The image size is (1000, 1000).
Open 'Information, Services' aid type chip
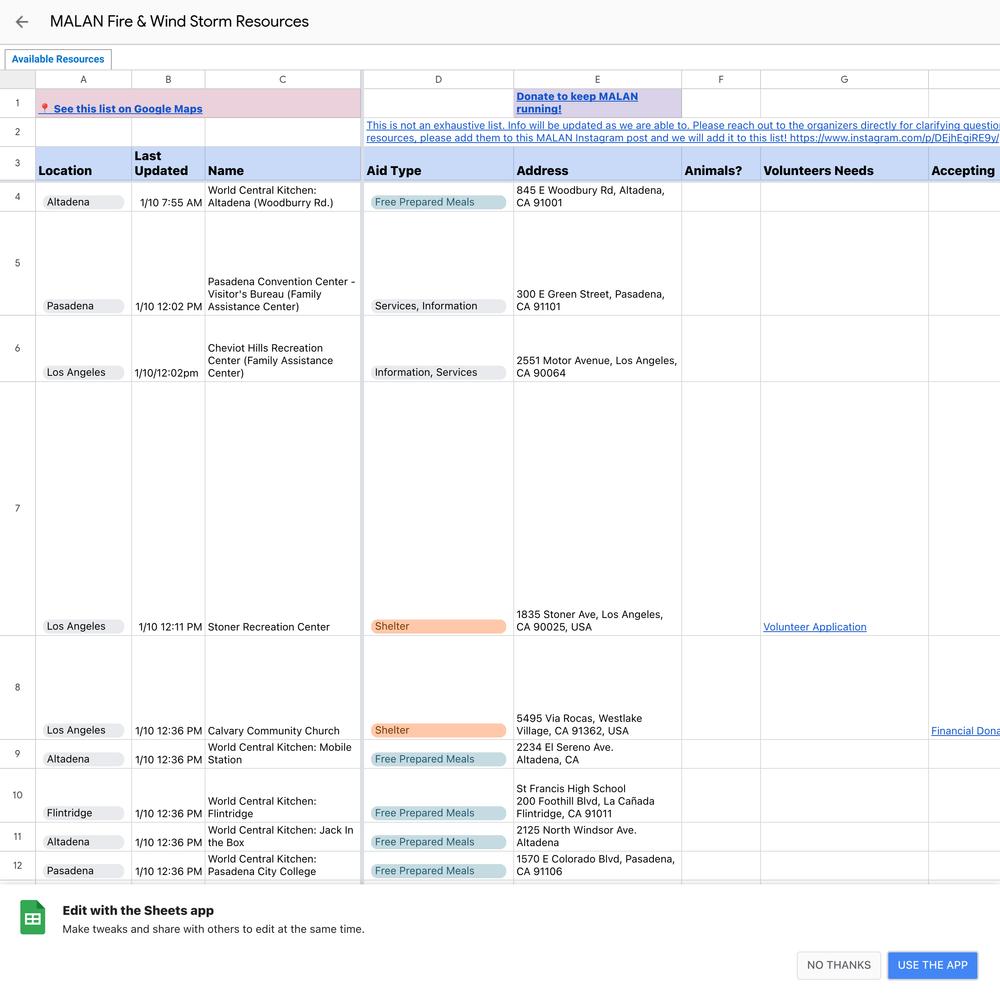(x=438, y=372)
